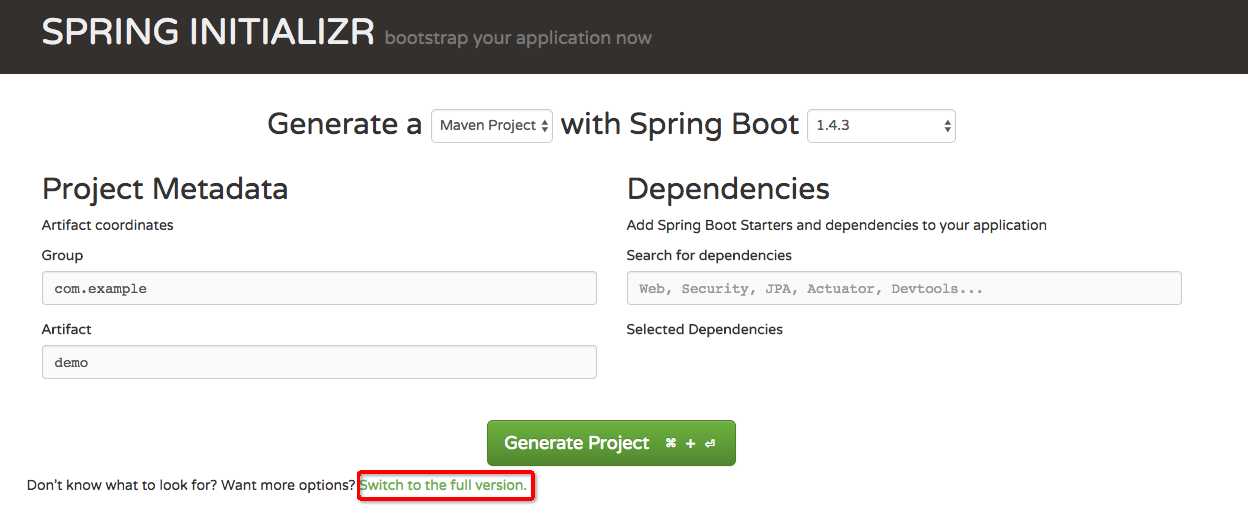Open the Maven Project type dropdown
1248x531 pixels.
pos(491,126)
